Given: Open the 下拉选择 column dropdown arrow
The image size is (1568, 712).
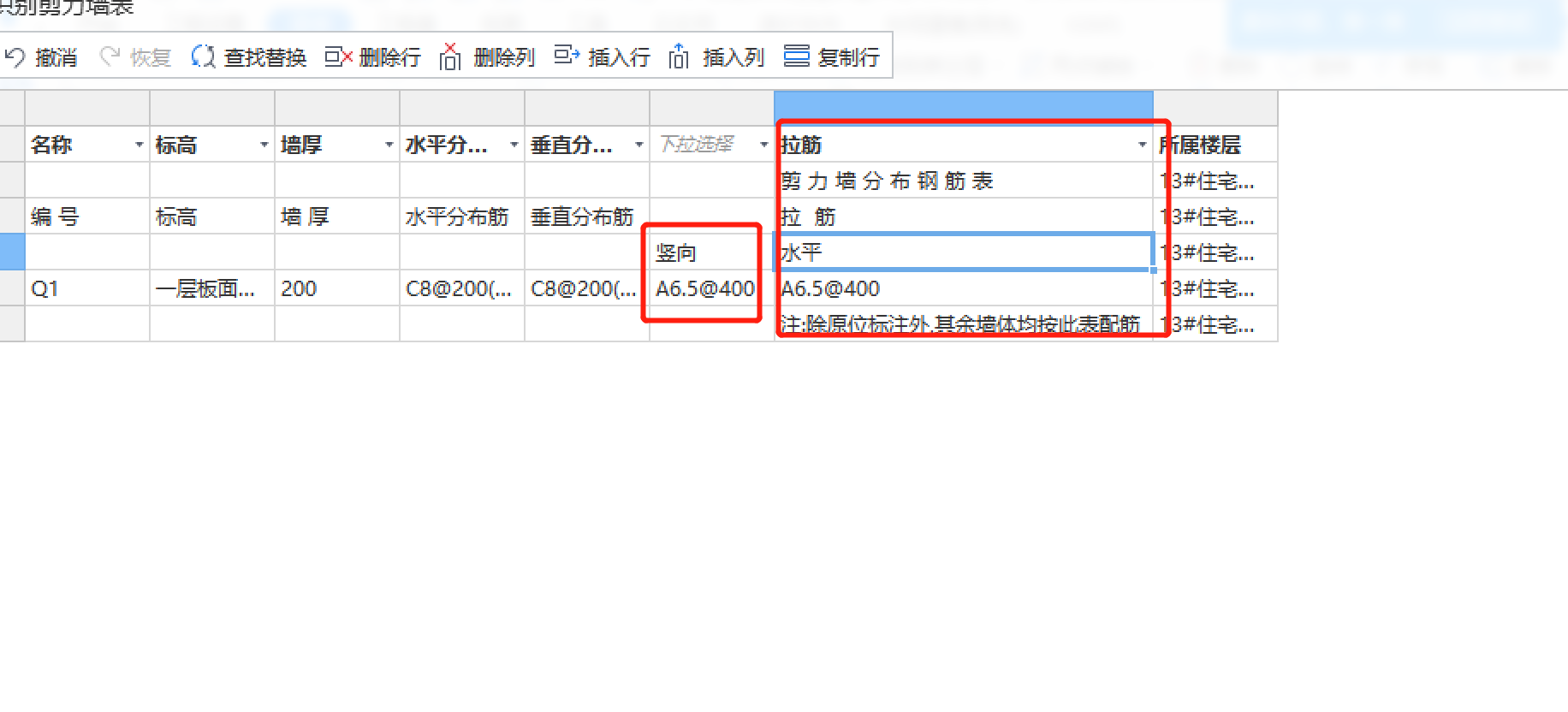Looking at the screenshot, I should click(x=763, y=145).
